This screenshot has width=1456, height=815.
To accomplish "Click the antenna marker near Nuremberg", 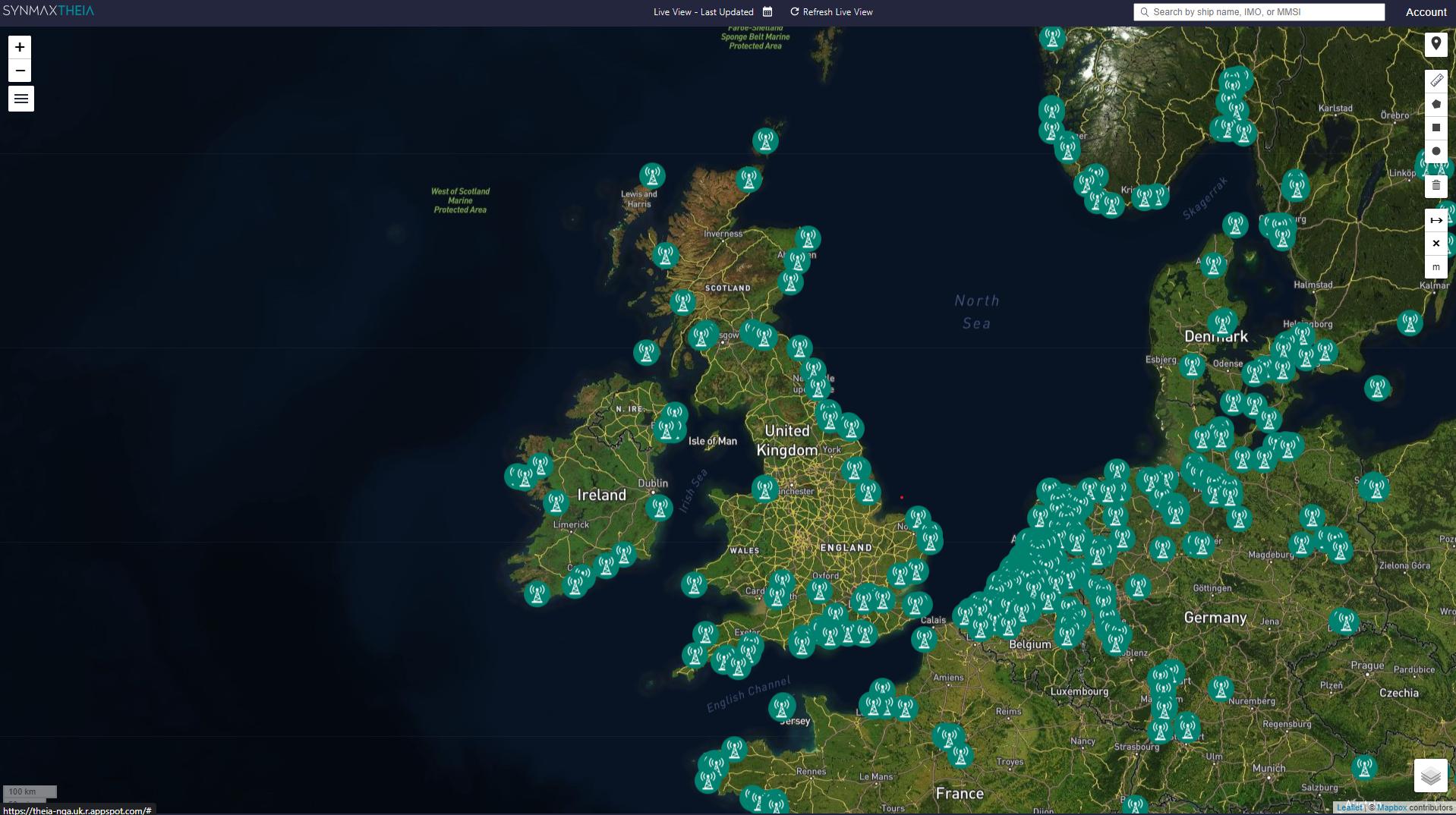I will [x=1221, y=688].
